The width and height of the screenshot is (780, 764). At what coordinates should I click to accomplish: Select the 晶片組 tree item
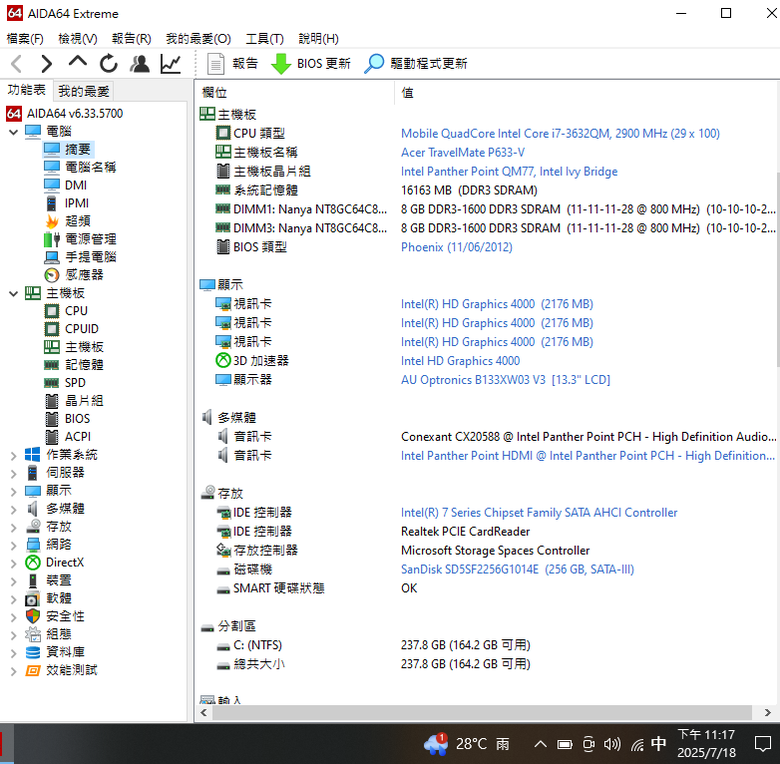pos(84,400)
